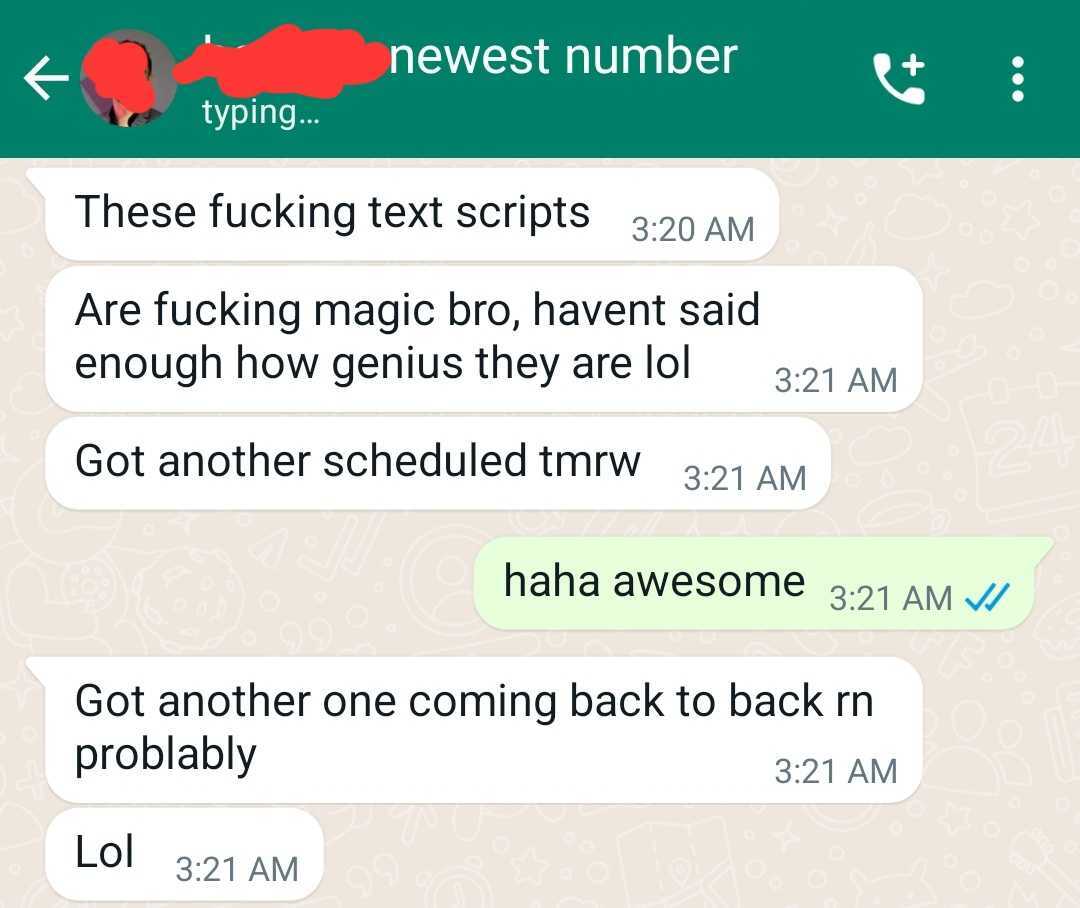Open contact info via "newest number" title
Viewport: 1080px width, 908px height.
(x=563, y=56)
